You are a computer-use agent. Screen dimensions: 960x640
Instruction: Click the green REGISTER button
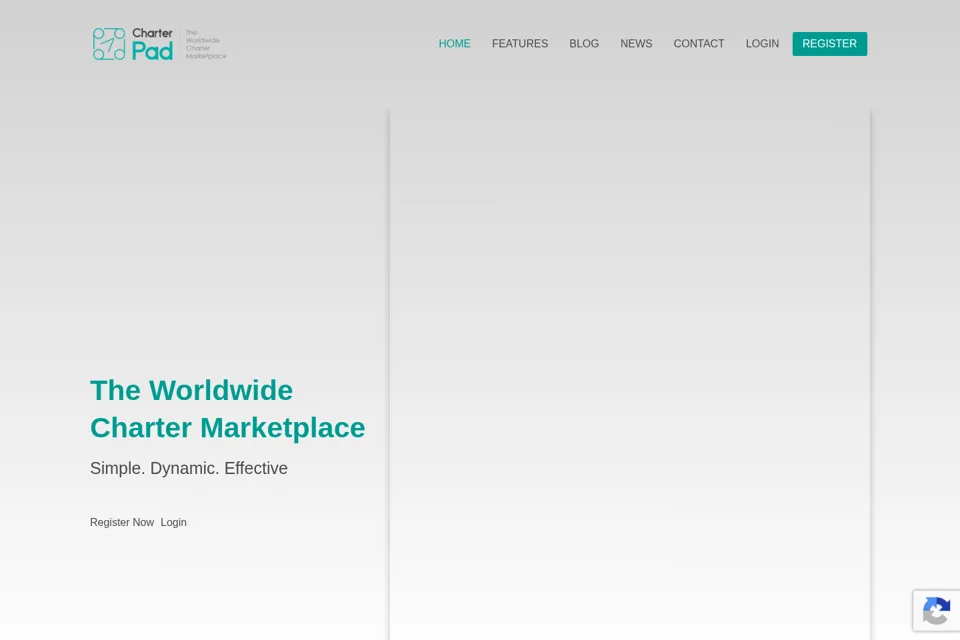click(x=830, y=43)
